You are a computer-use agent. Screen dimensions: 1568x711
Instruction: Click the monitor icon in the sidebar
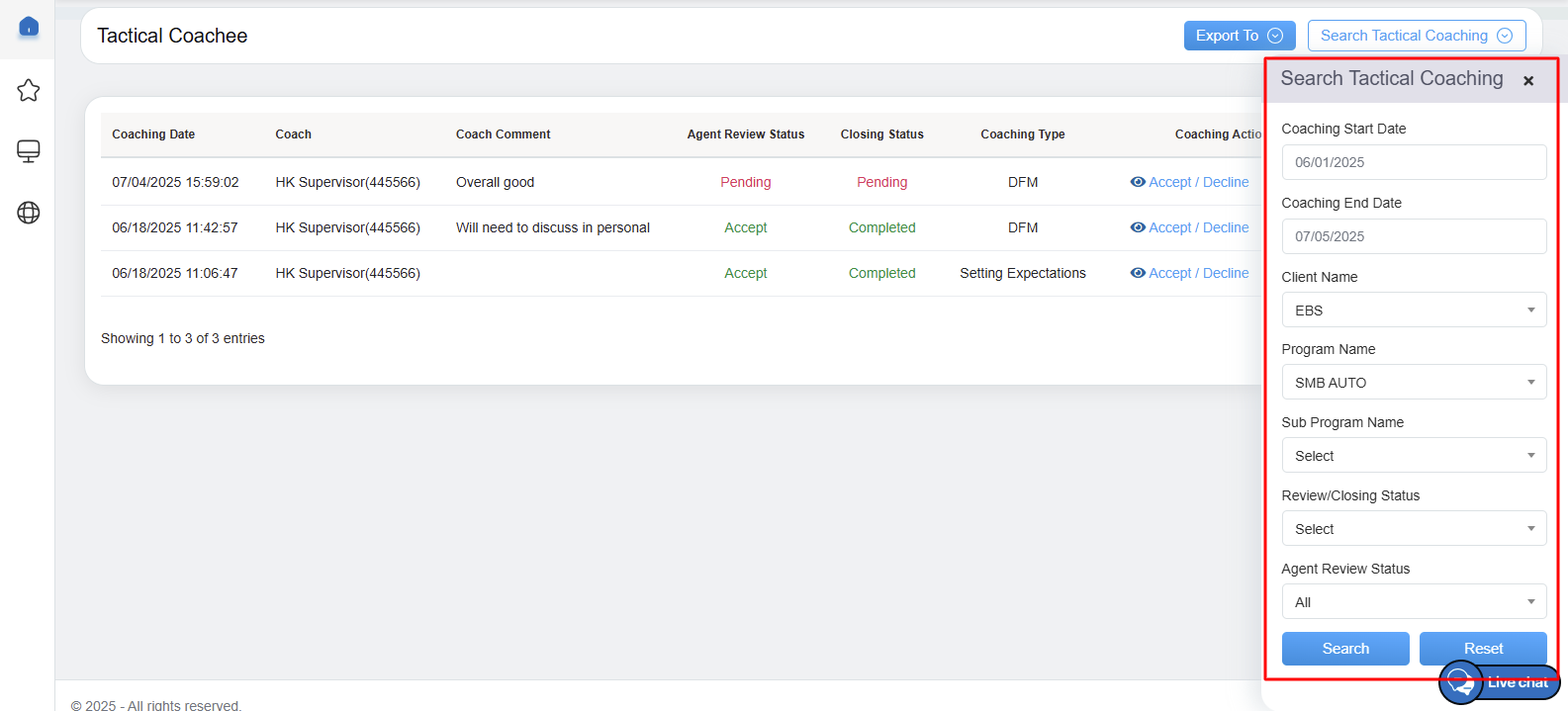[x=29, y=151]
